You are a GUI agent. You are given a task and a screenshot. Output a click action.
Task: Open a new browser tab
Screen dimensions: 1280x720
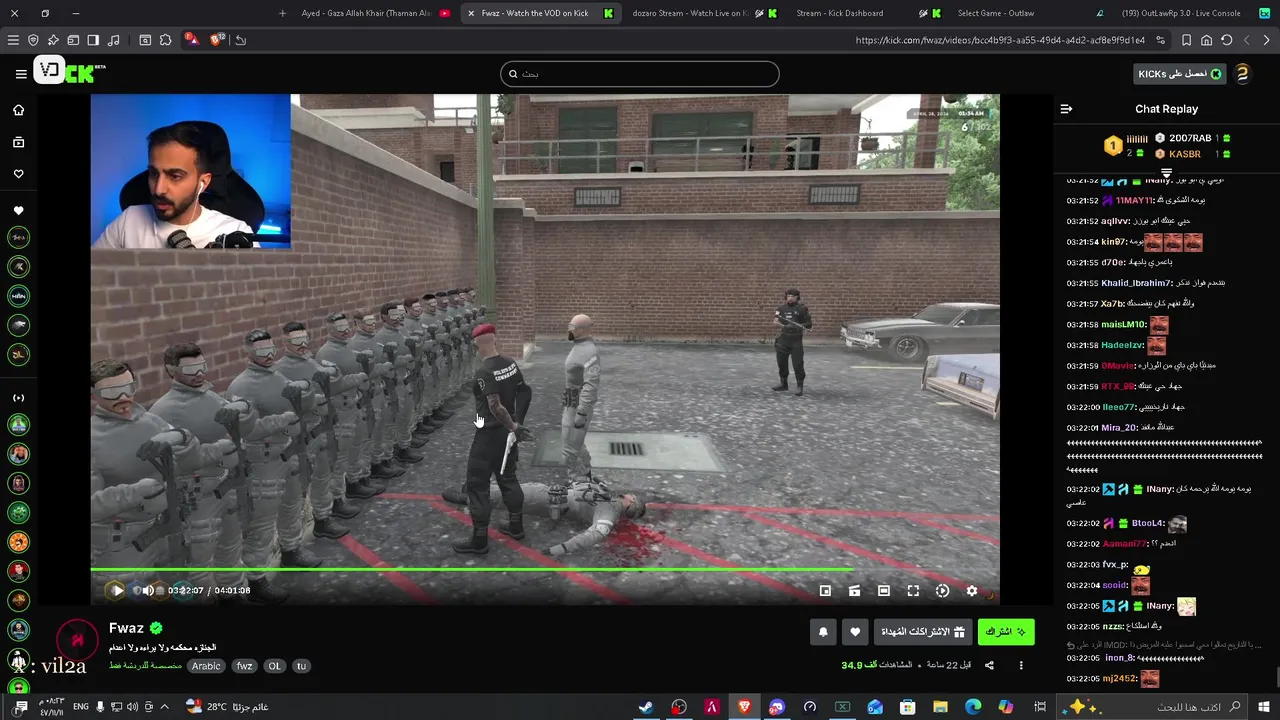282,13
